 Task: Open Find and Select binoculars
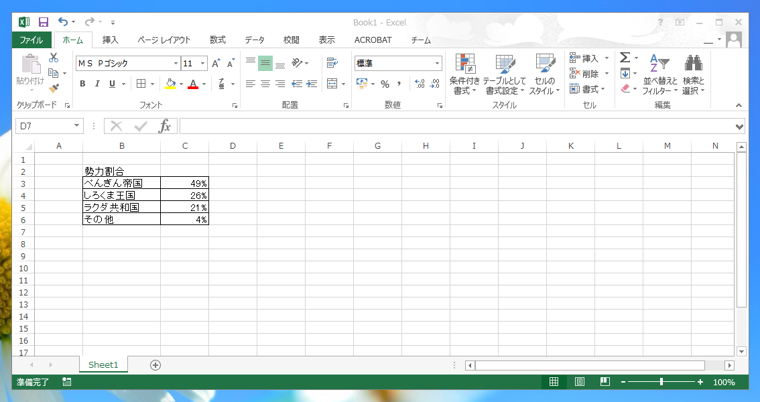[x=694, y=74]
